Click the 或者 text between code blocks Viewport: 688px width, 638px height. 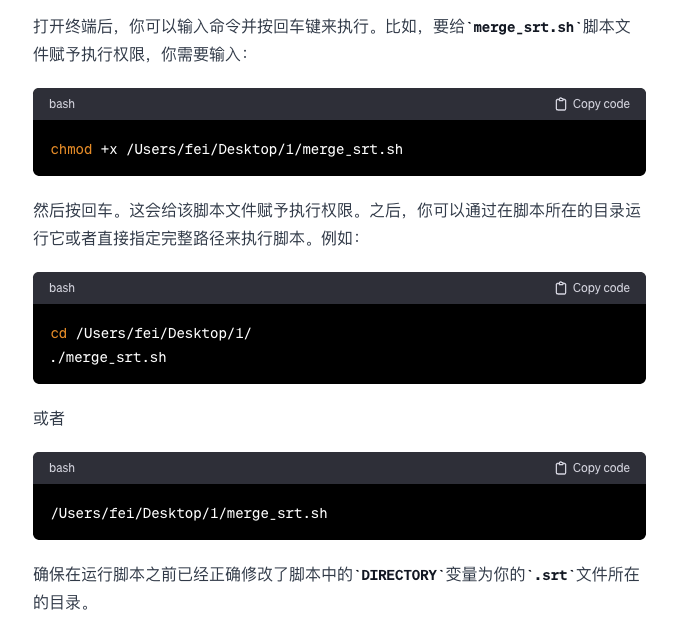click(49, 418)
